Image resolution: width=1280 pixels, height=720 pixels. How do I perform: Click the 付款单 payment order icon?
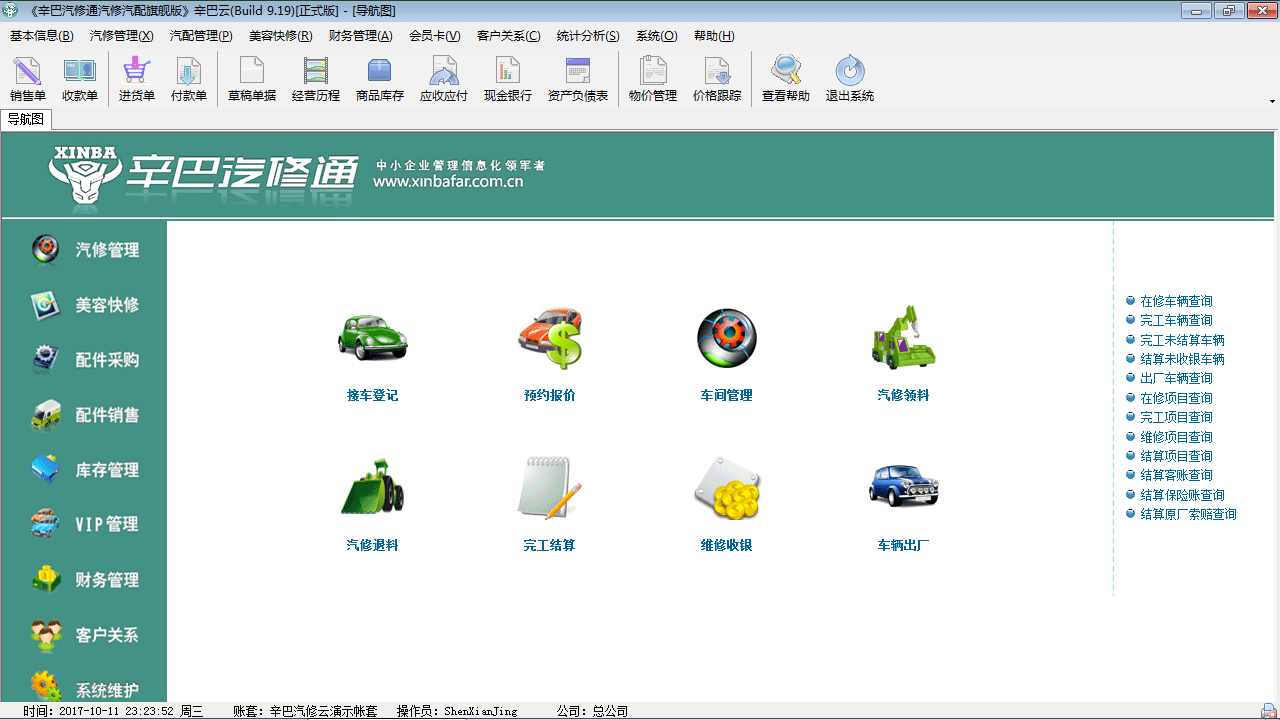(189, 79)
